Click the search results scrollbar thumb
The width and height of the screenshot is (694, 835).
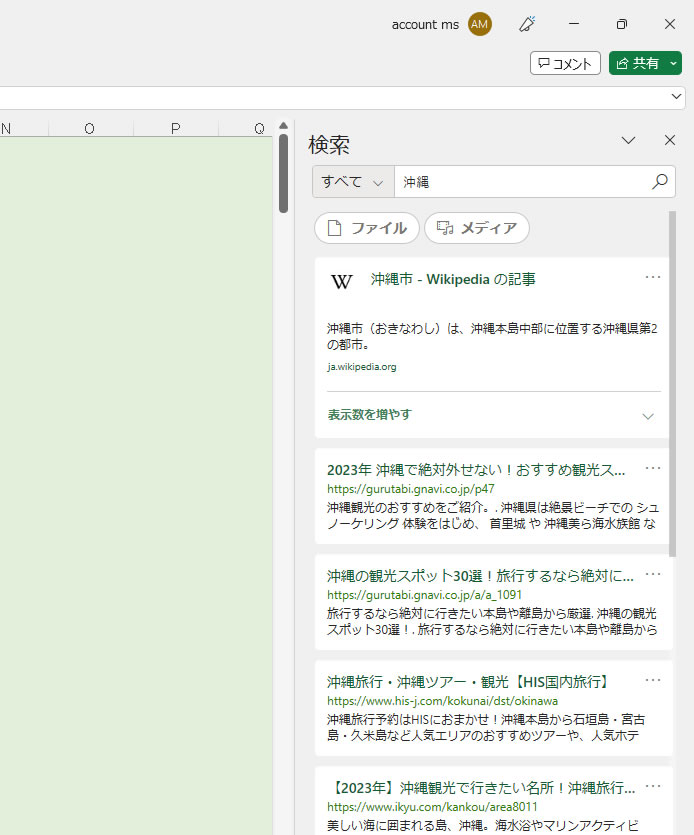pos(672,383)
